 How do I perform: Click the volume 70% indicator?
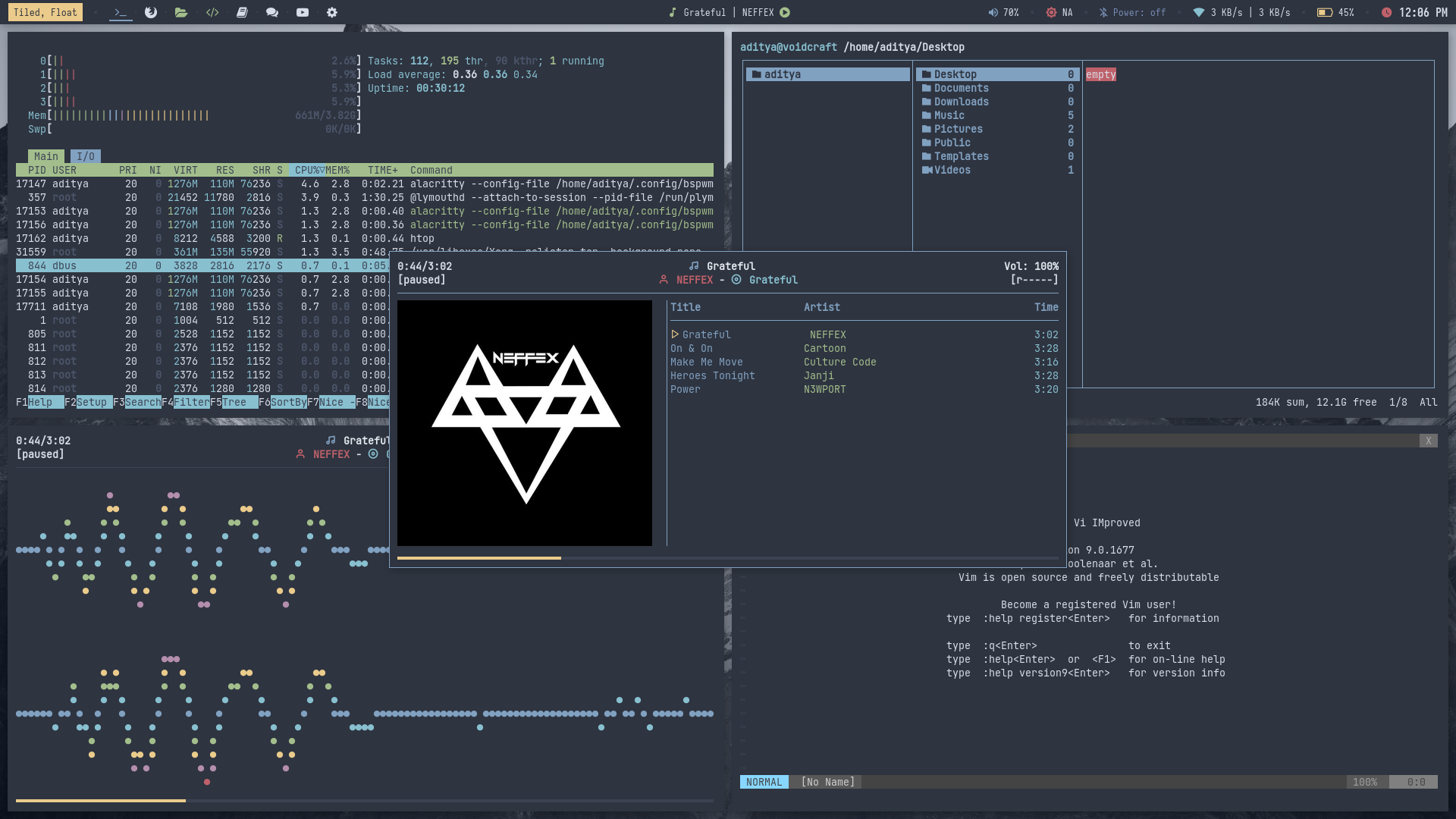click(x=1003, y=12)
